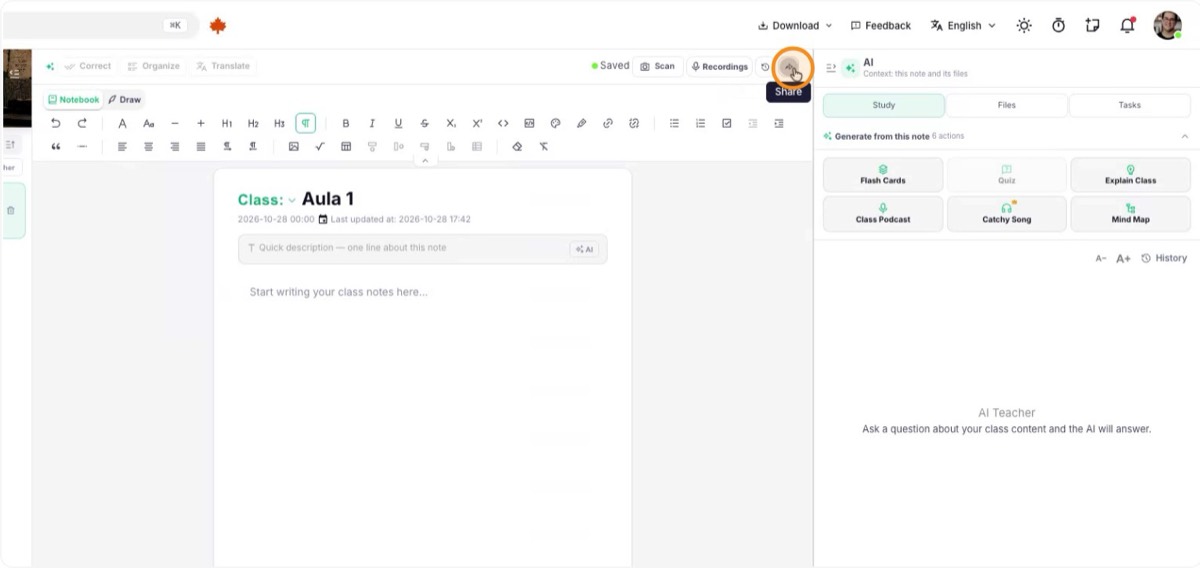The image size is (1200, 568).
Task: Apply Heading 3 style
Action: click(x=279, y=123)
